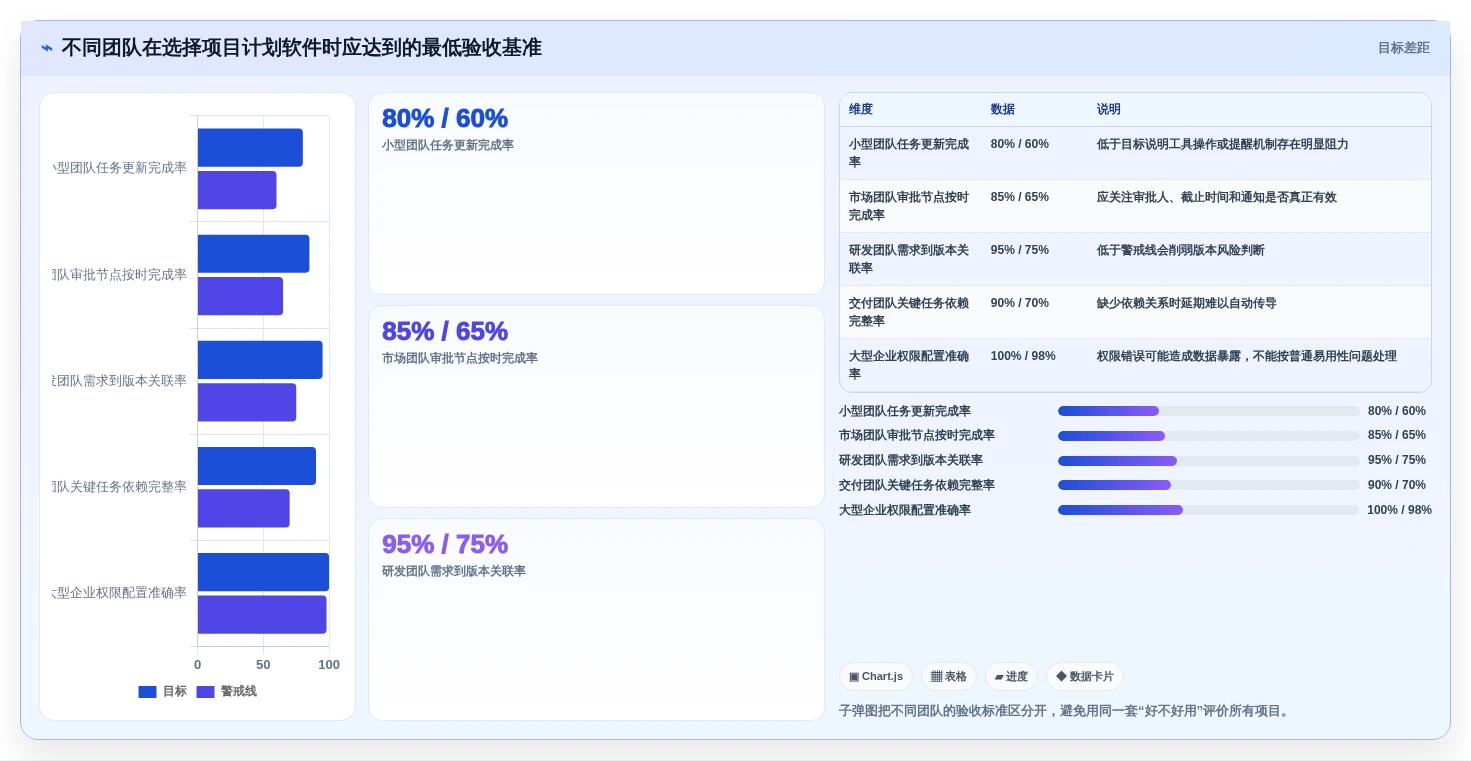Image resolution: width=1471 pixels, height=761 pixels.
Task: Click the 进度 tag chip
Action: [x=1011, y=677]
